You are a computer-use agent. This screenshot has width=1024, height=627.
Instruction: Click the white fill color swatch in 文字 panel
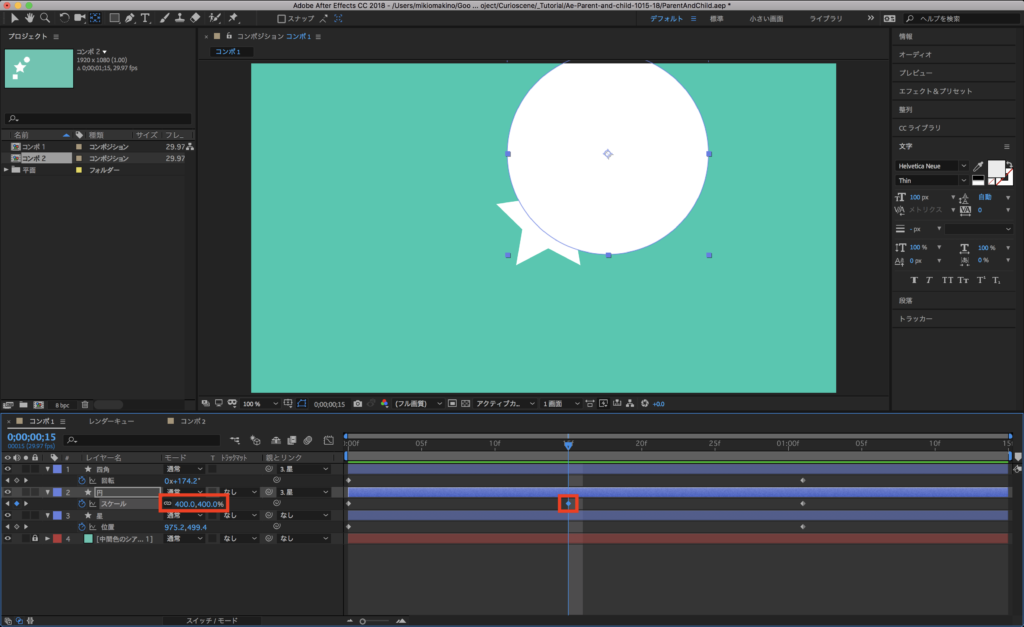(995, 169)
